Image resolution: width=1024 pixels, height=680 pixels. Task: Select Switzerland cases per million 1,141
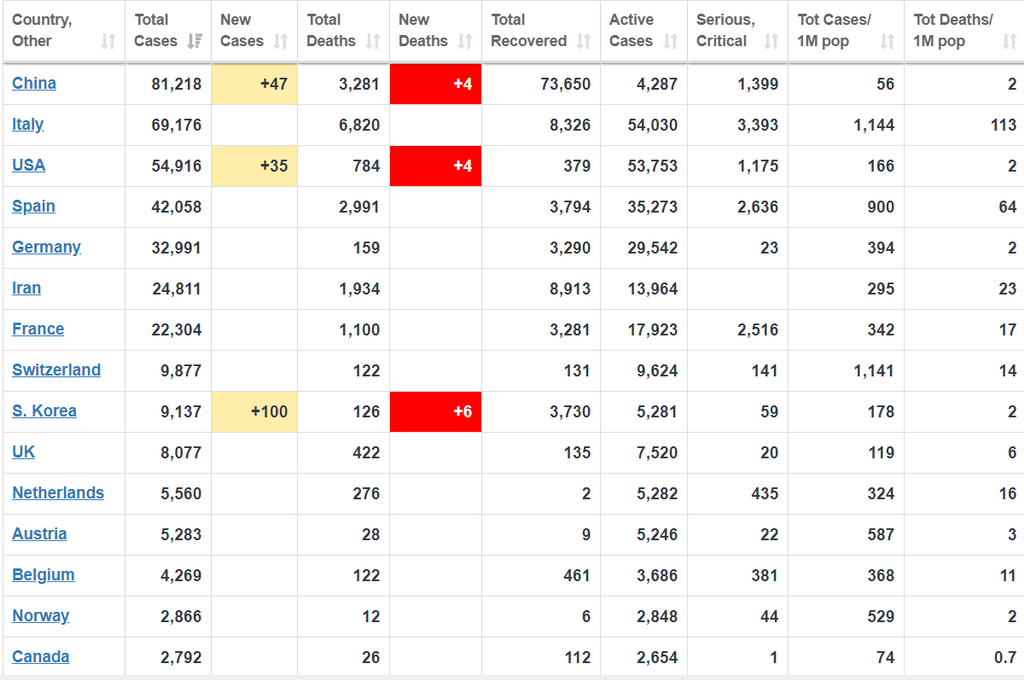tap(874, 371)
